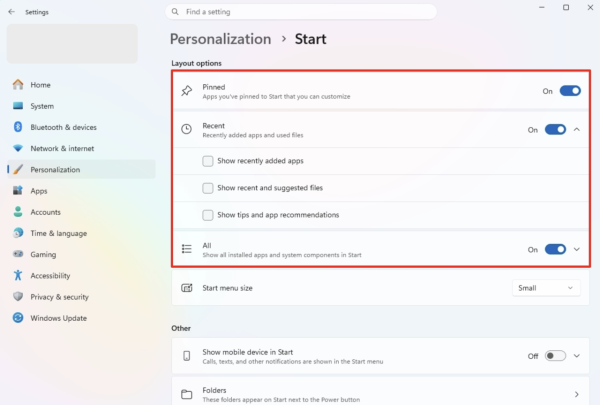Focus the Find a setting search box

(301, 12)
